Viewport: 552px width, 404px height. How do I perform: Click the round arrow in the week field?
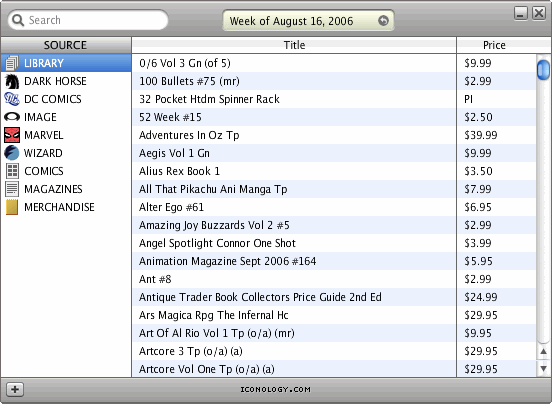[x=383, y=21]
